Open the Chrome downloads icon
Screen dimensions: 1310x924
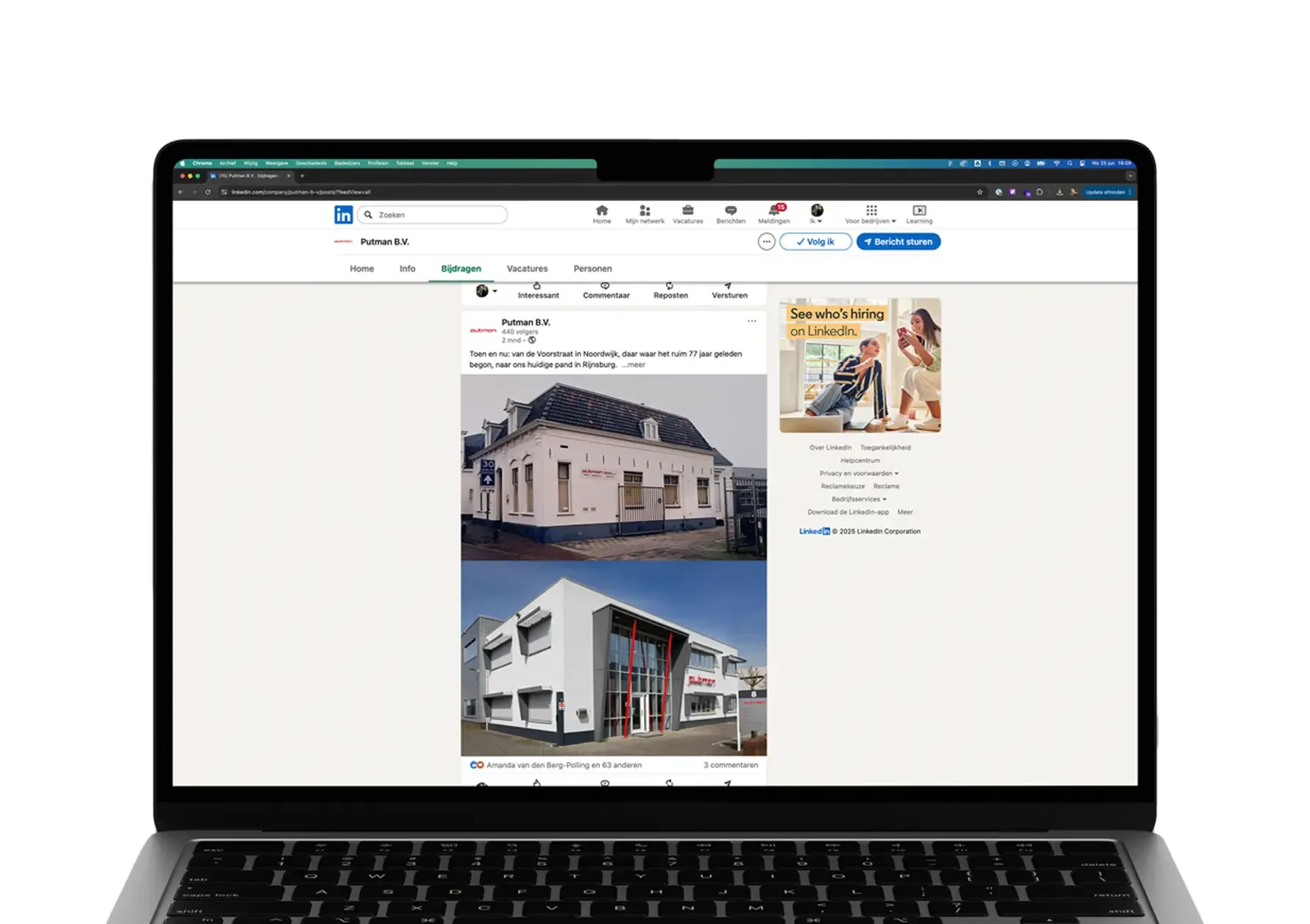click(1059, 192)
